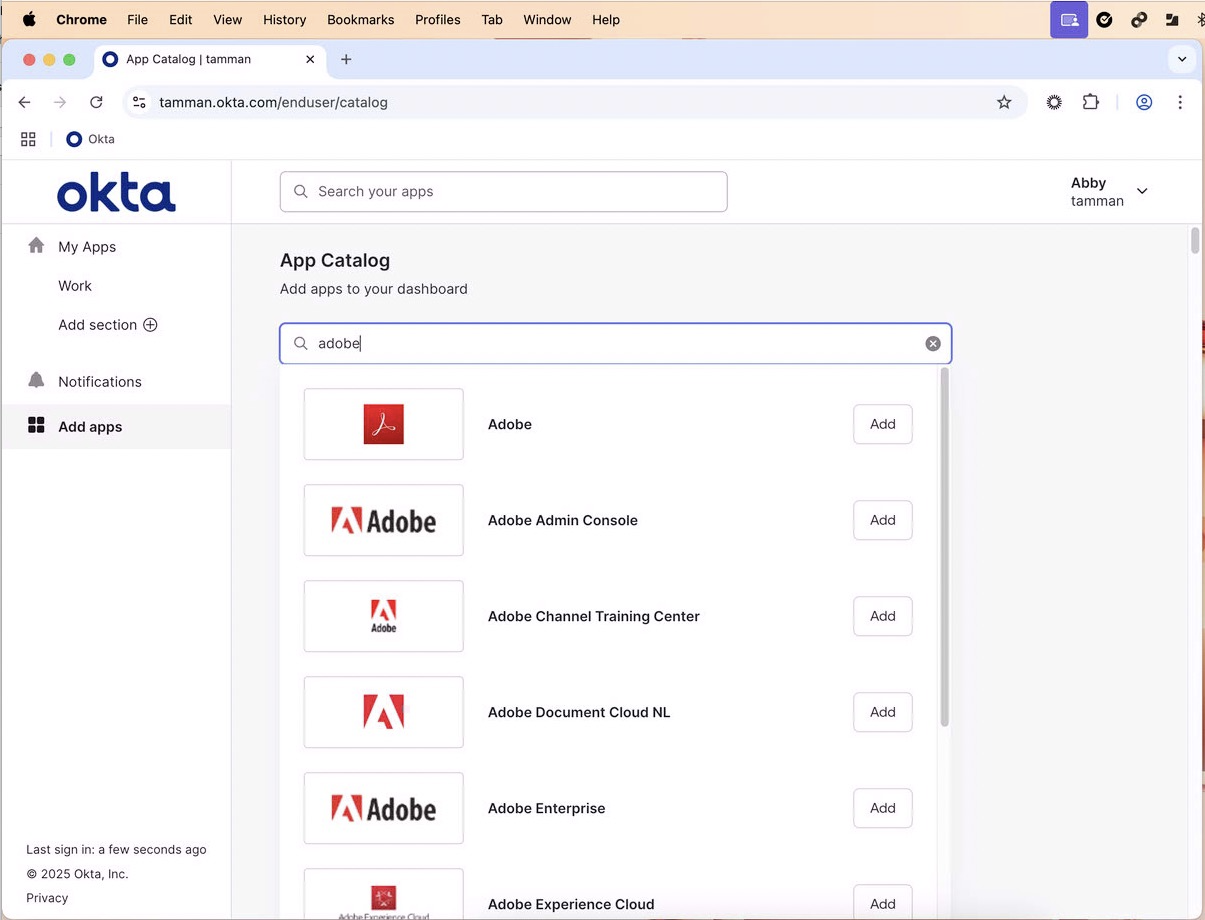Image resolution: width=1205 pixels, height=920 pixels.
Task: Click the checkmark circle menu bar icon
Action: pyautogui.click(x=1105, y=19)
